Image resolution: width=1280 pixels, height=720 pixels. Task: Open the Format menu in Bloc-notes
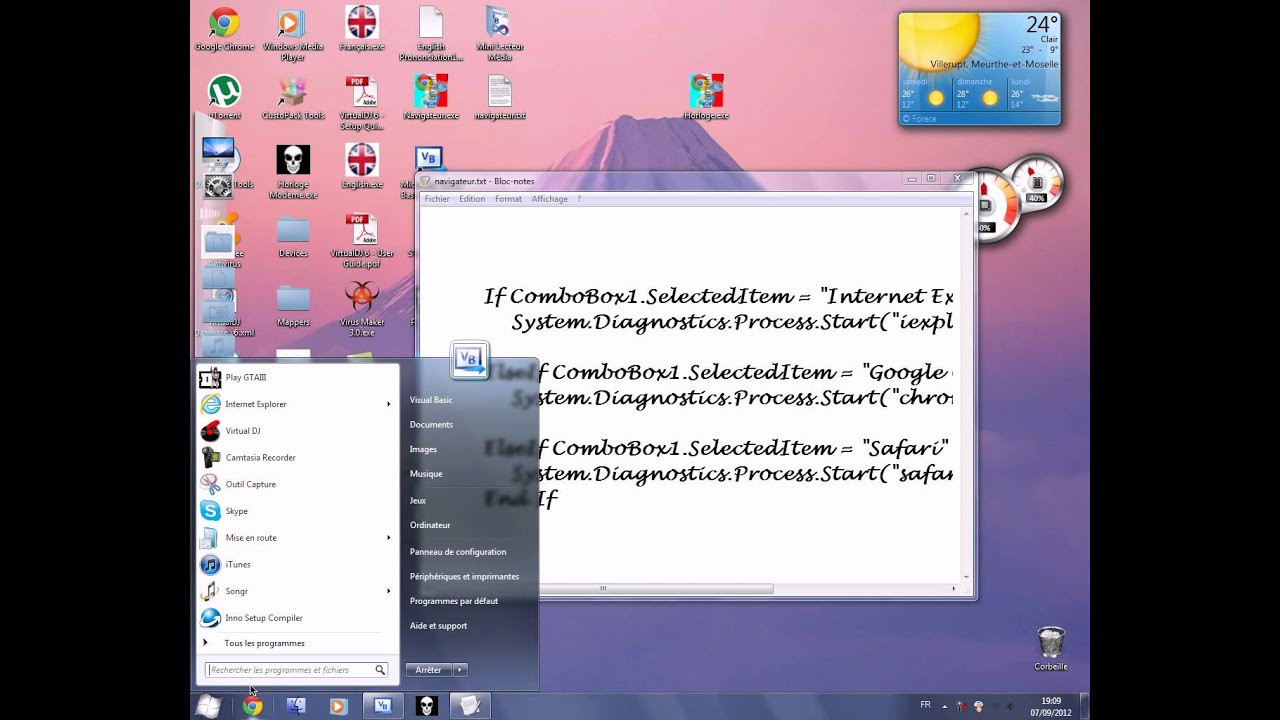(508, 199)
